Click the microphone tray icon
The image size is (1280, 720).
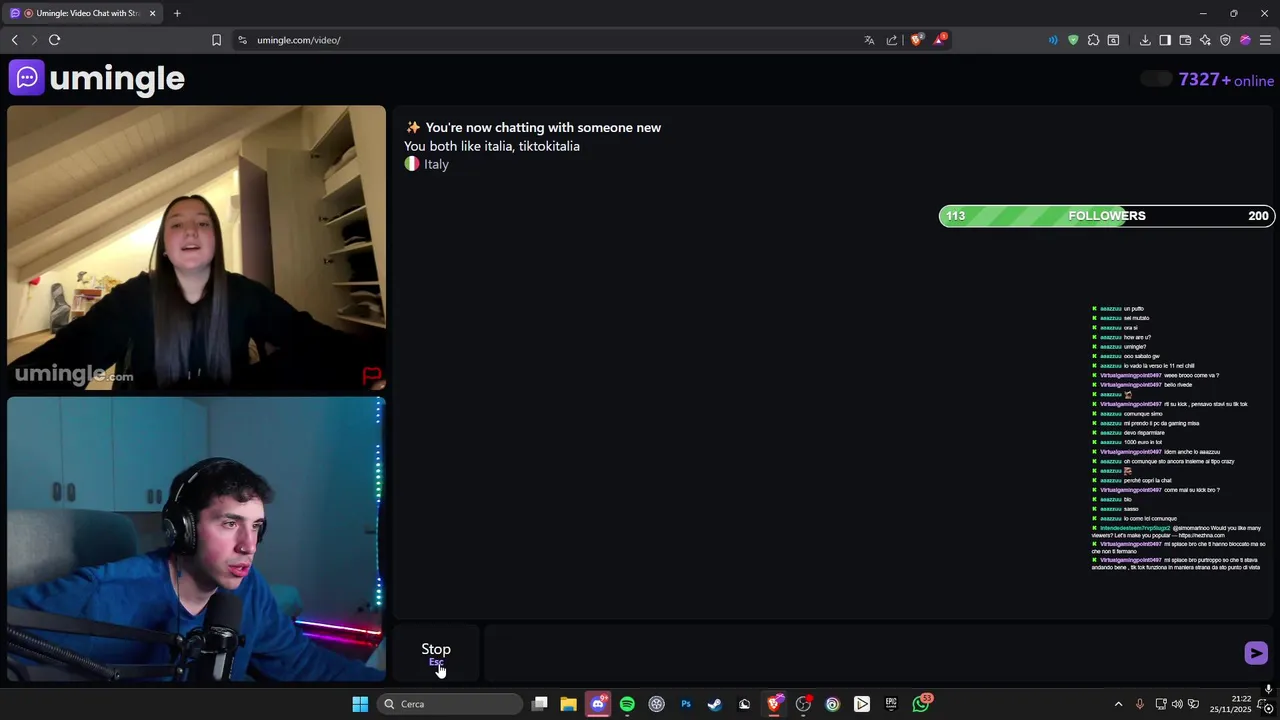(1139, 704)
